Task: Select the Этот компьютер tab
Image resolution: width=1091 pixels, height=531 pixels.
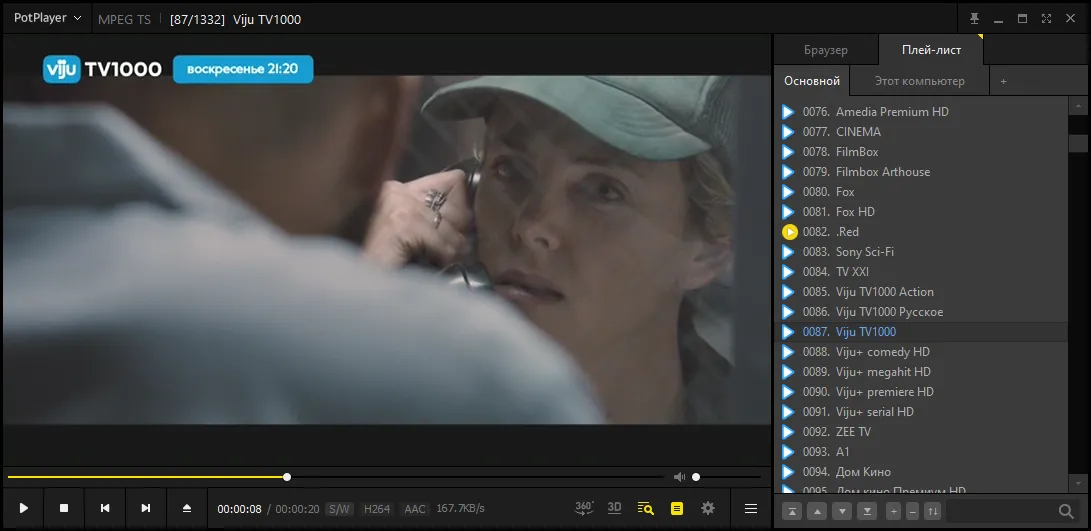Action: coord(919,81)
